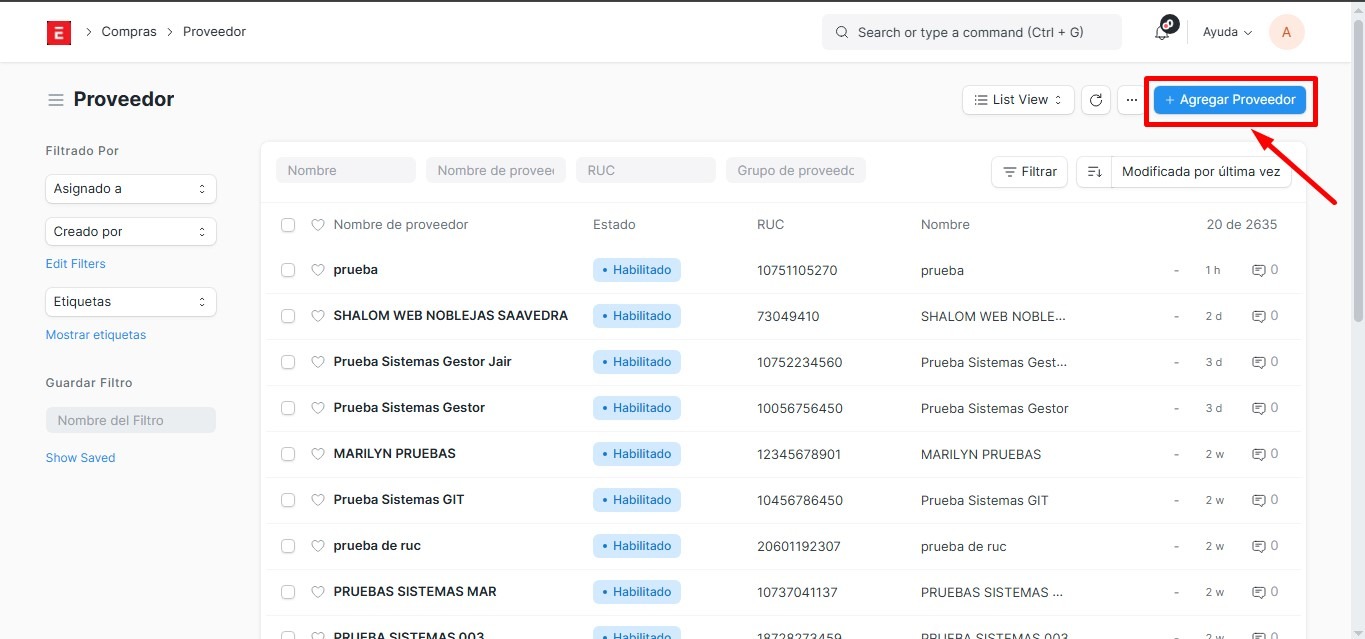Expand the 'Asignado a' filter dropdown
This screenshot has width=1365, height=639.
(131, 189)
